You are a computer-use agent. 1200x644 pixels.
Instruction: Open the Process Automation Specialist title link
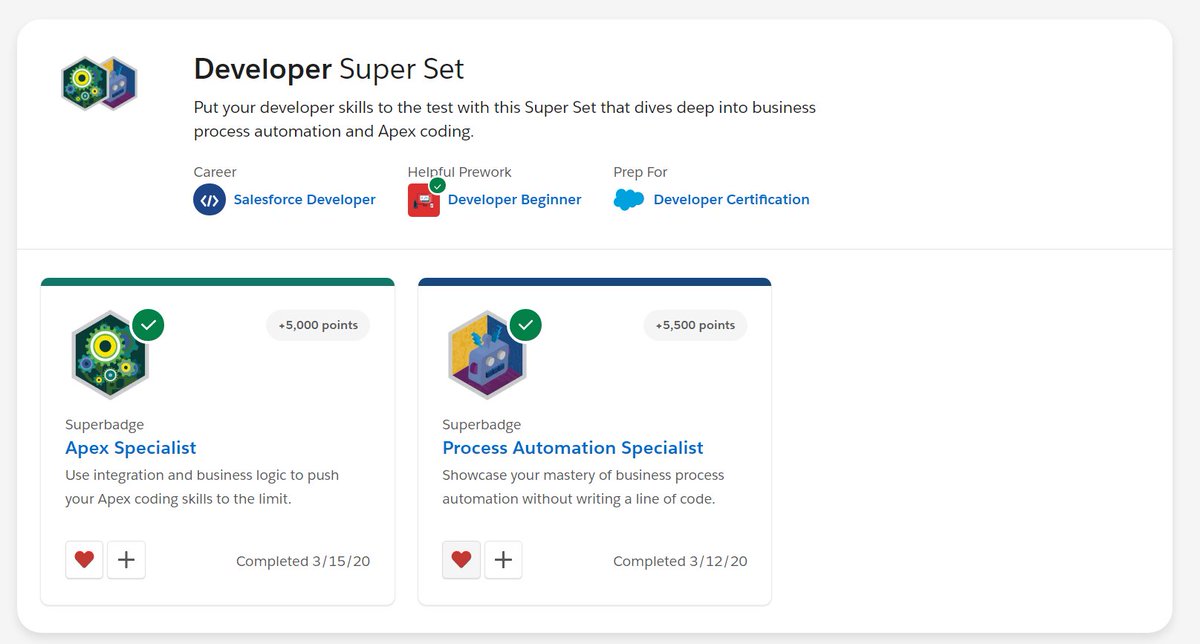573,448
